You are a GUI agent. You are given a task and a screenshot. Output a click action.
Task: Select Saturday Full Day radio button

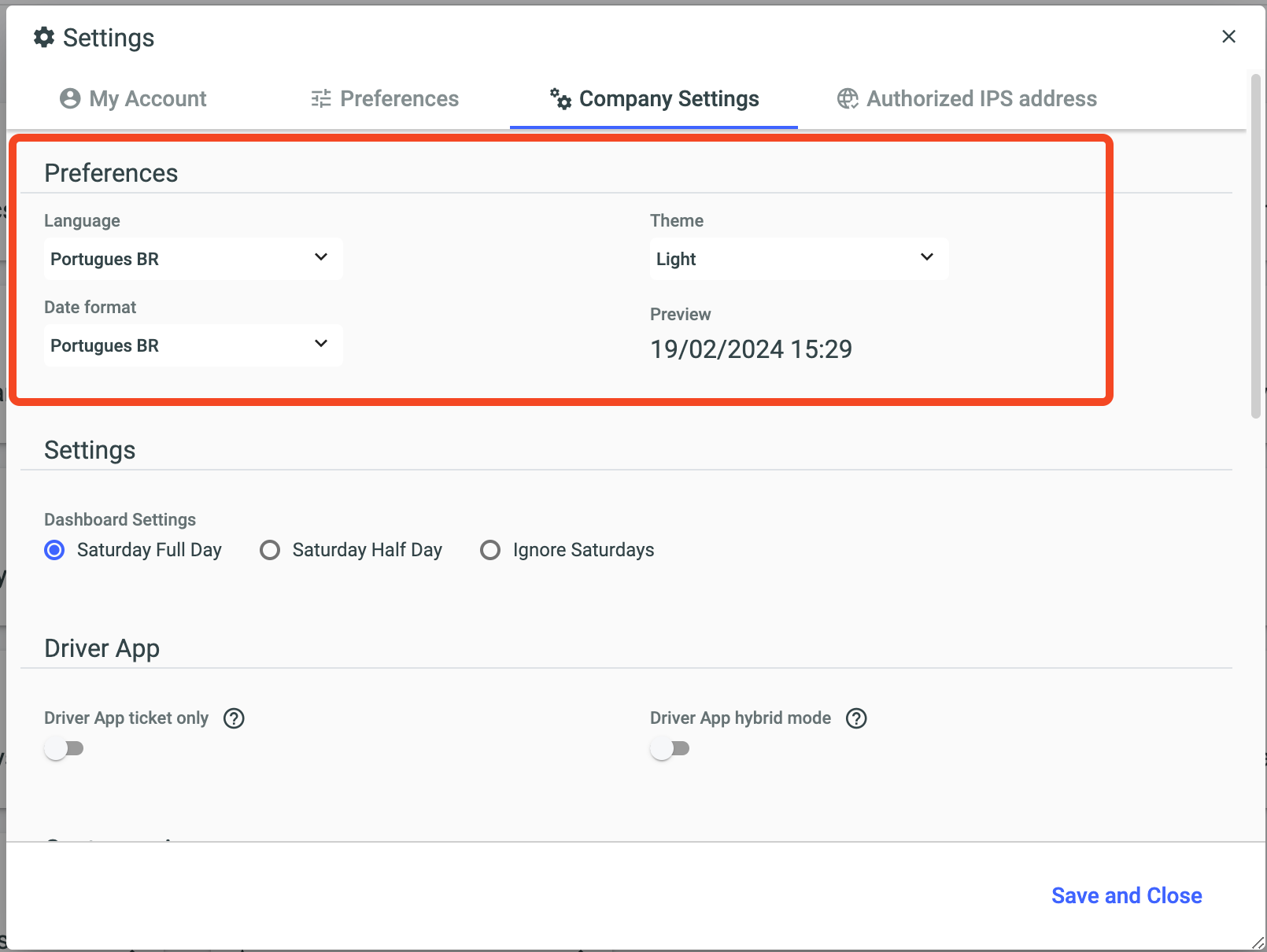tap(55, 550)
